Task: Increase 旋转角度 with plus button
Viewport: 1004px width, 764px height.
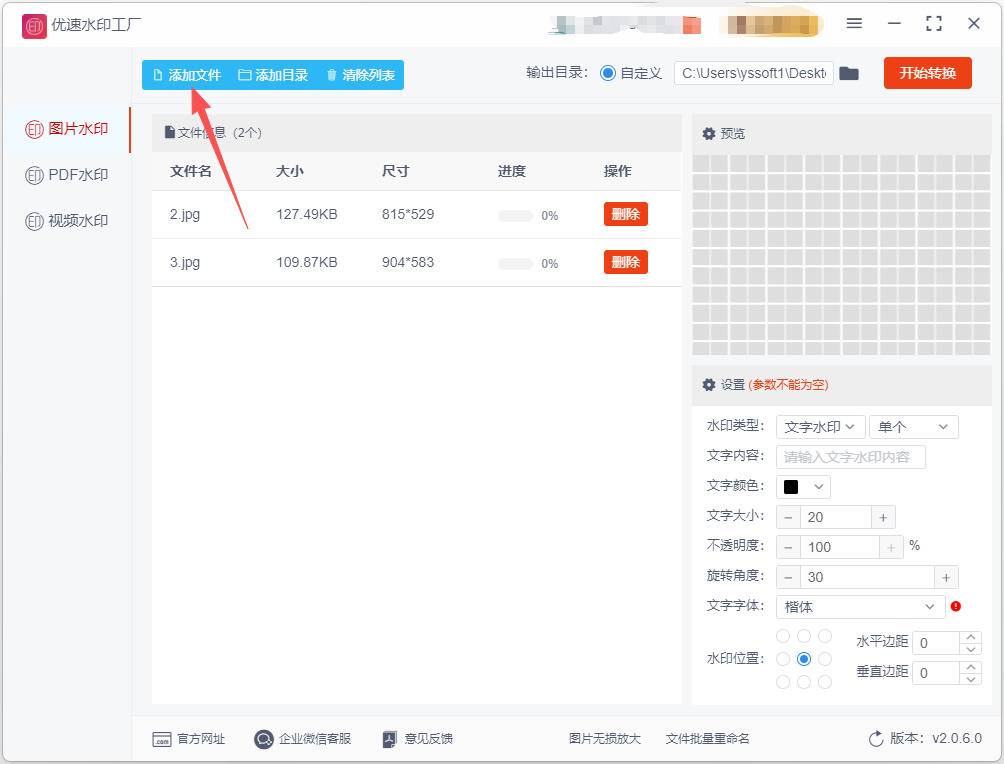Action: 946,578
